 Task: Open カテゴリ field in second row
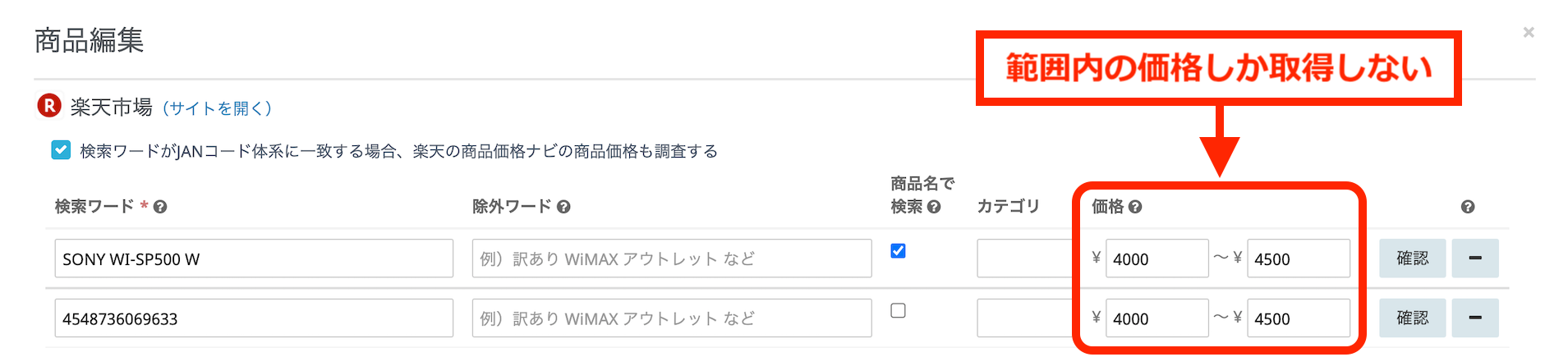[x=1023, y=318]
